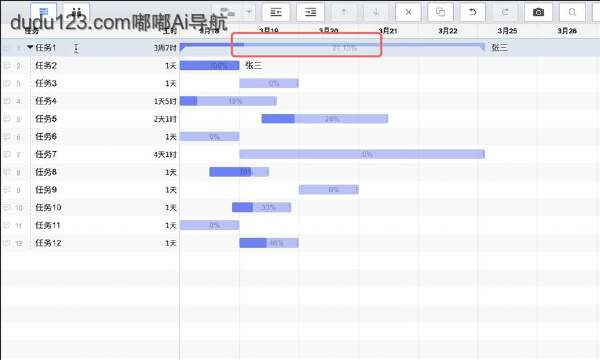Viewport: 600px width, 360px height.
Task: Click the search magnifier icon
Action: click(572, 12)
